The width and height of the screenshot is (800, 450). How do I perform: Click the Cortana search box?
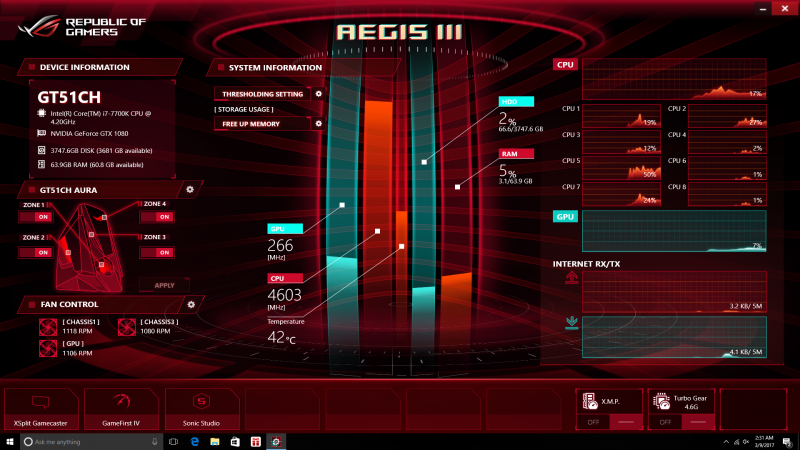[x=92, y=442]
